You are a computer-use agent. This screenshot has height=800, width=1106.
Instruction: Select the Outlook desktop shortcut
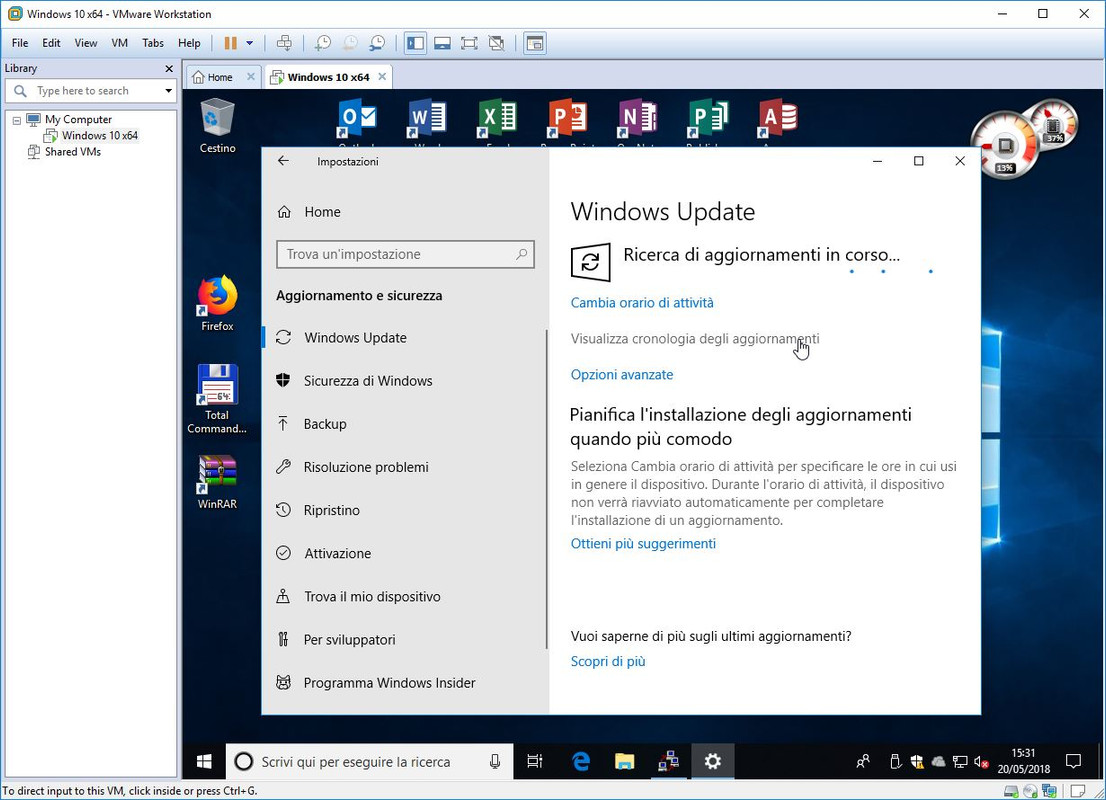click(357, 121)
